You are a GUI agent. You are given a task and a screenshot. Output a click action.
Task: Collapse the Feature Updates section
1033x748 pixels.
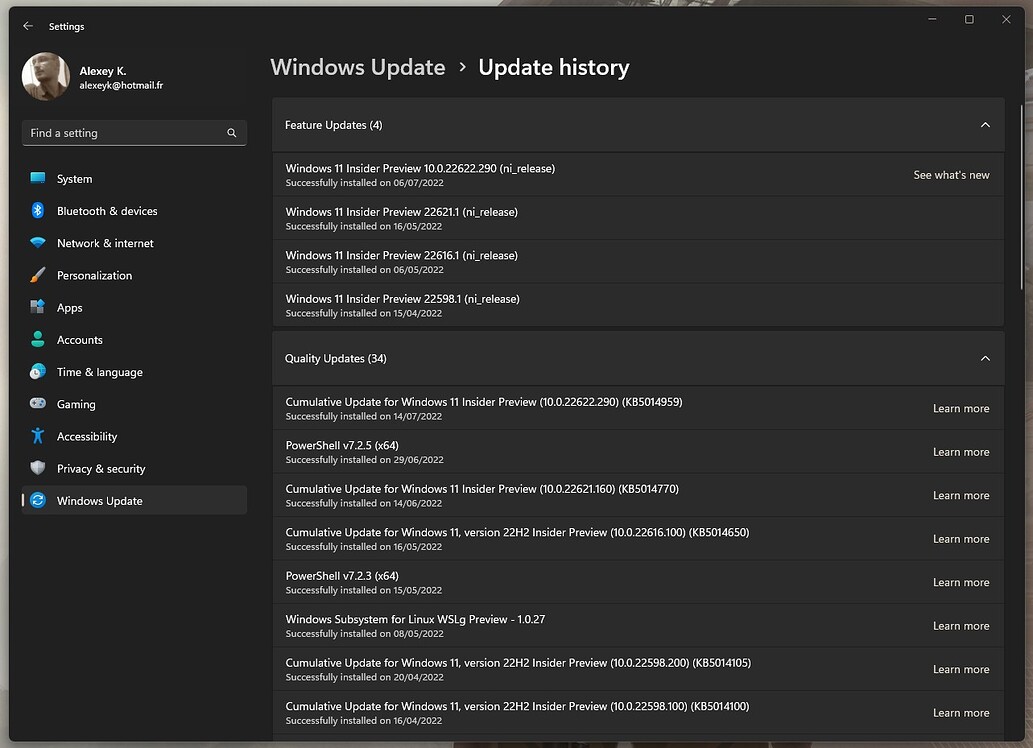(x=985, y=125)
